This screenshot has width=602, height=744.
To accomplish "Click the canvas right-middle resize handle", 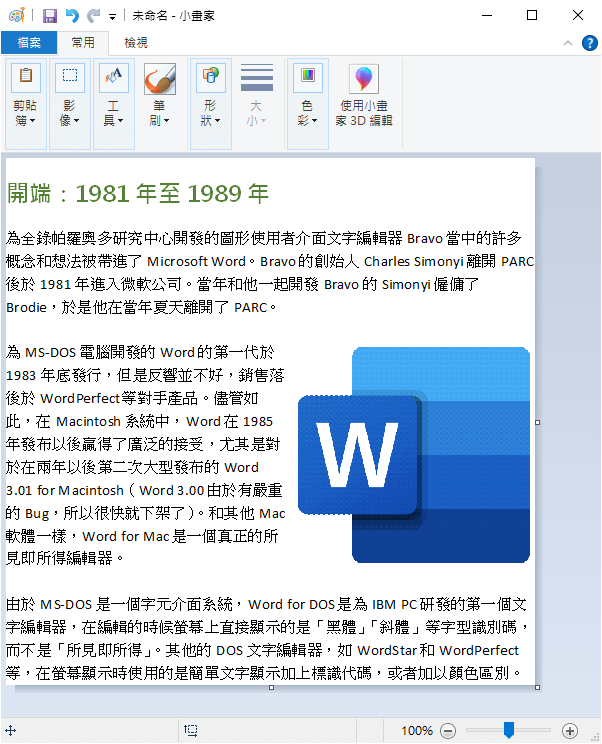I will pyautogui.click(x=537, y=422).
